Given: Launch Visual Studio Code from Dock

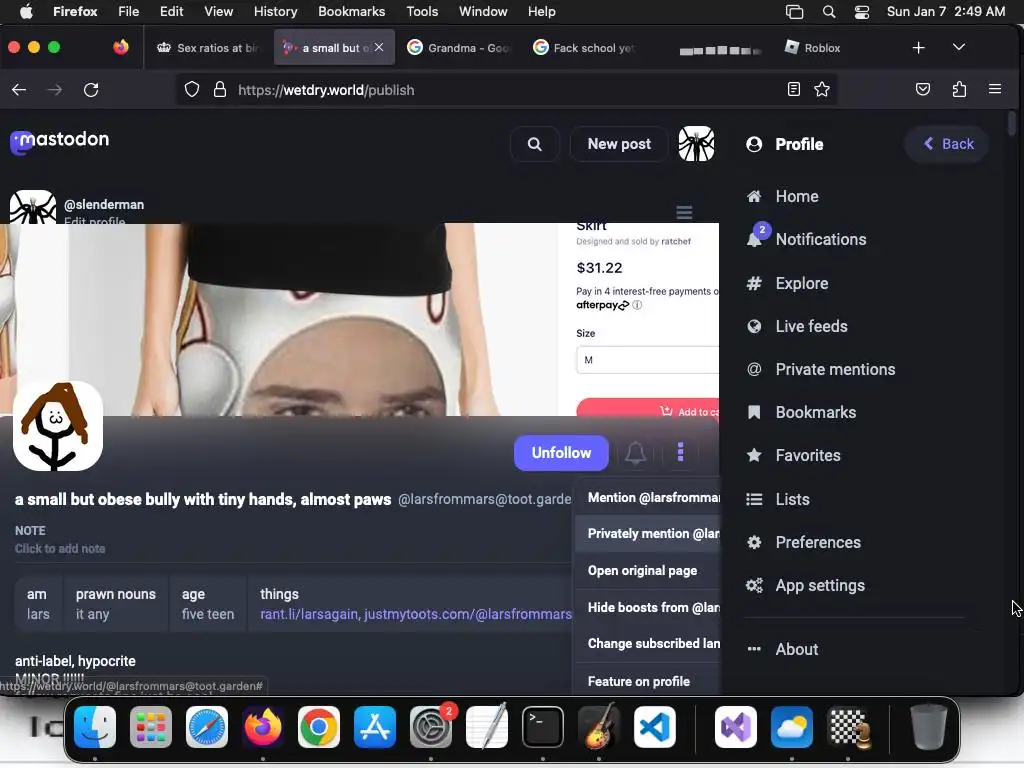Looking at the screenshot, I should (x=654, y=727).
